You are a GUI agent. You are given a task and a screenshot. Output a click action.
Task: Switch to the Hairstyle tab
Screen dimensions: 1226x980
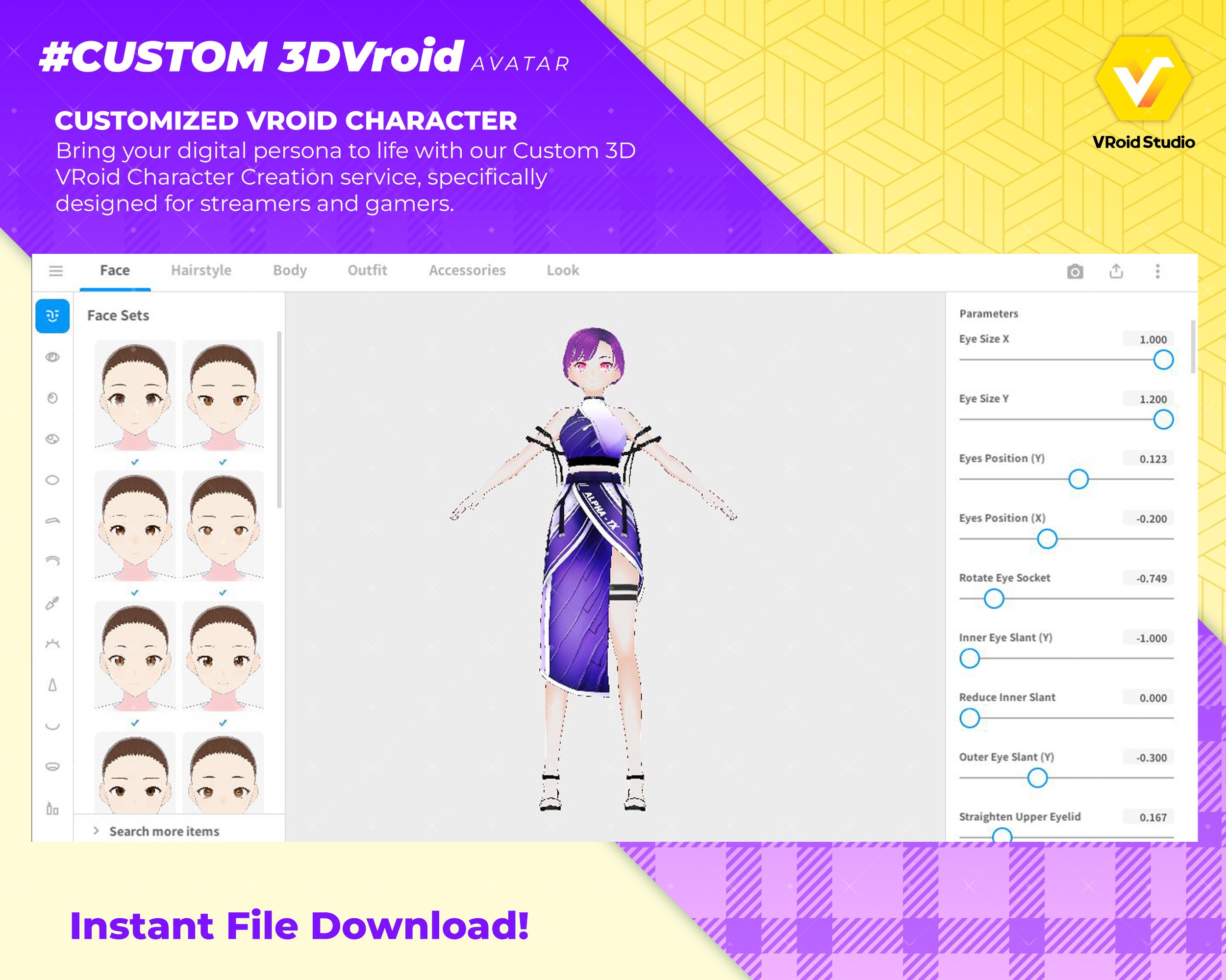coord(201,270)
